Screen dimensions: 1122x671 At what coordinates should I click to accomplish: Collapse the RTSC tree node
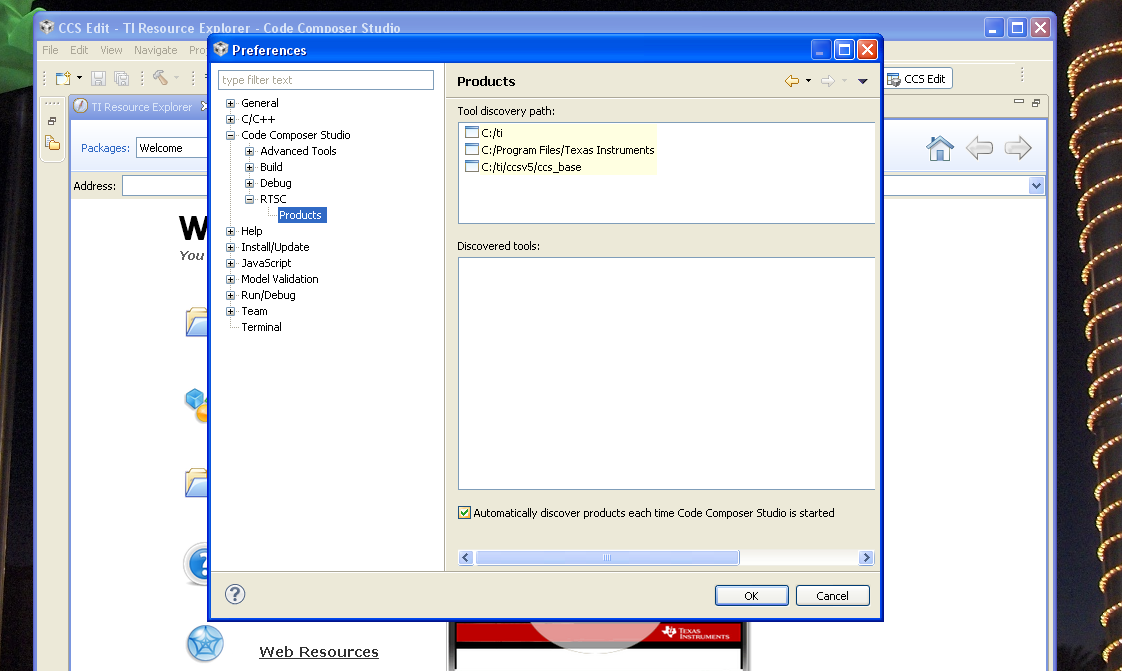pyautogui.click(x=249, y=200)
